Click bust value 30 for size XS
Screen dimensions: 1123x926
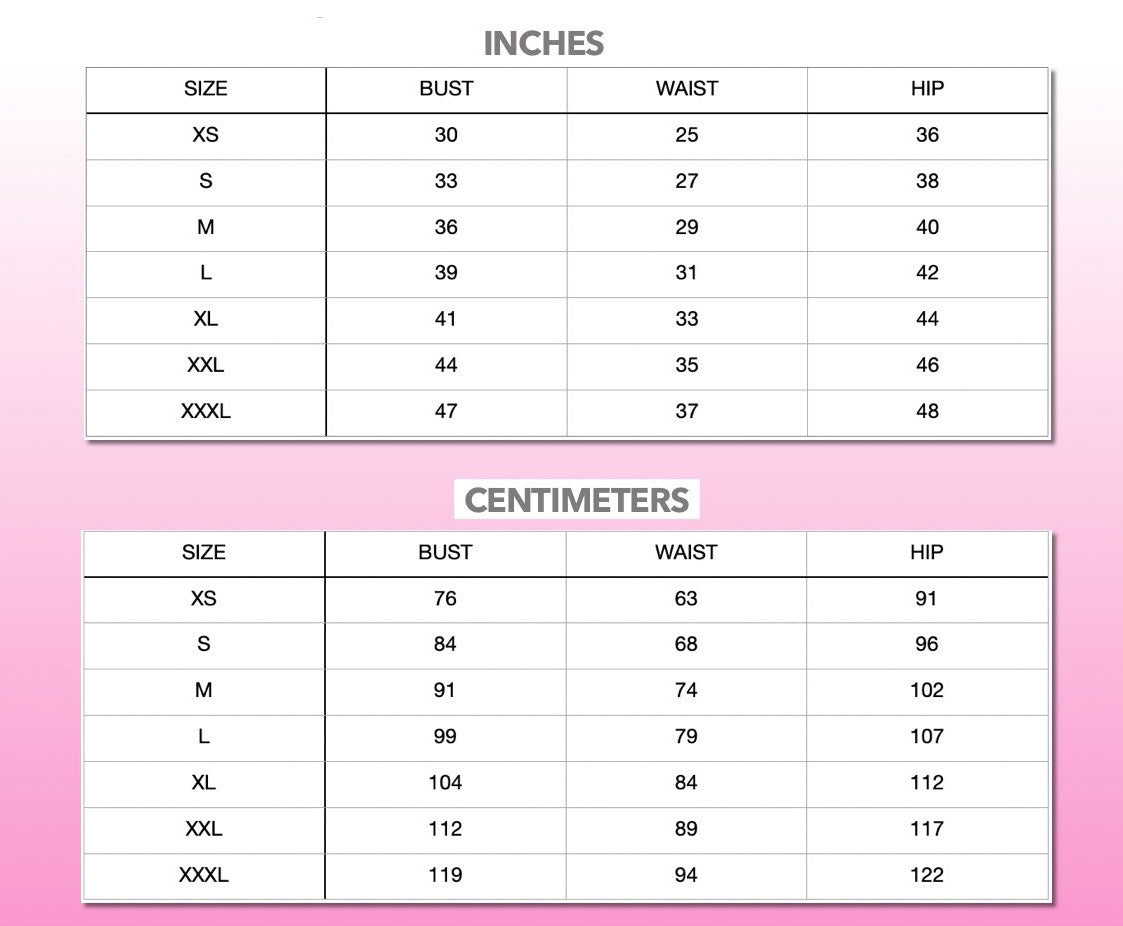pyautogui.click(x=446, y=135)
